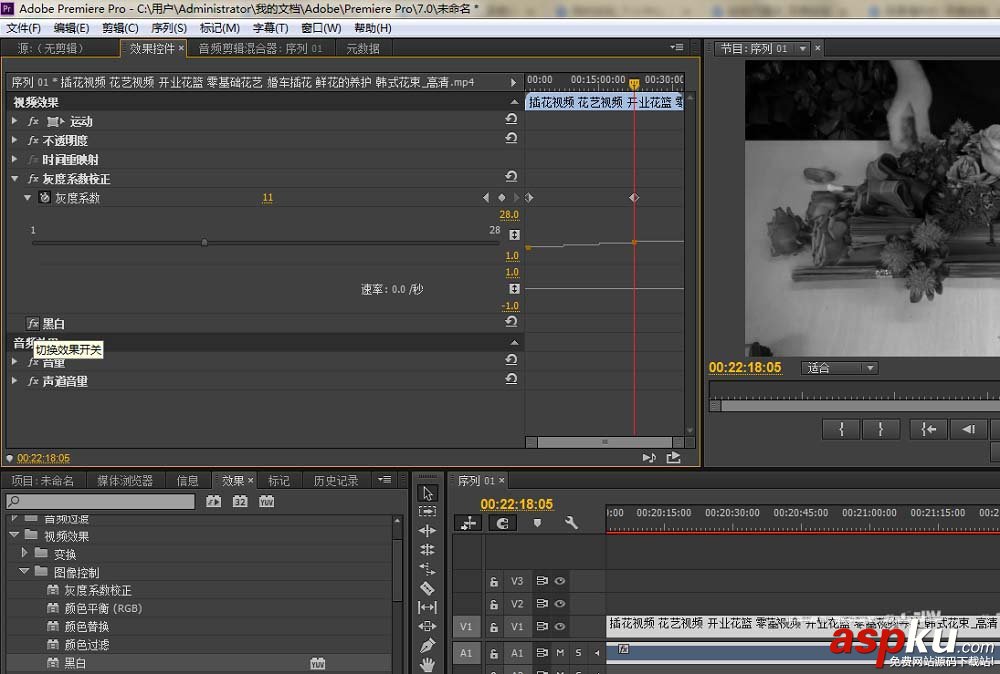Click stopwatch icon for 灰度系数 animation
Viewport: 1000px width, 674px height.
[x=44, y=198]
